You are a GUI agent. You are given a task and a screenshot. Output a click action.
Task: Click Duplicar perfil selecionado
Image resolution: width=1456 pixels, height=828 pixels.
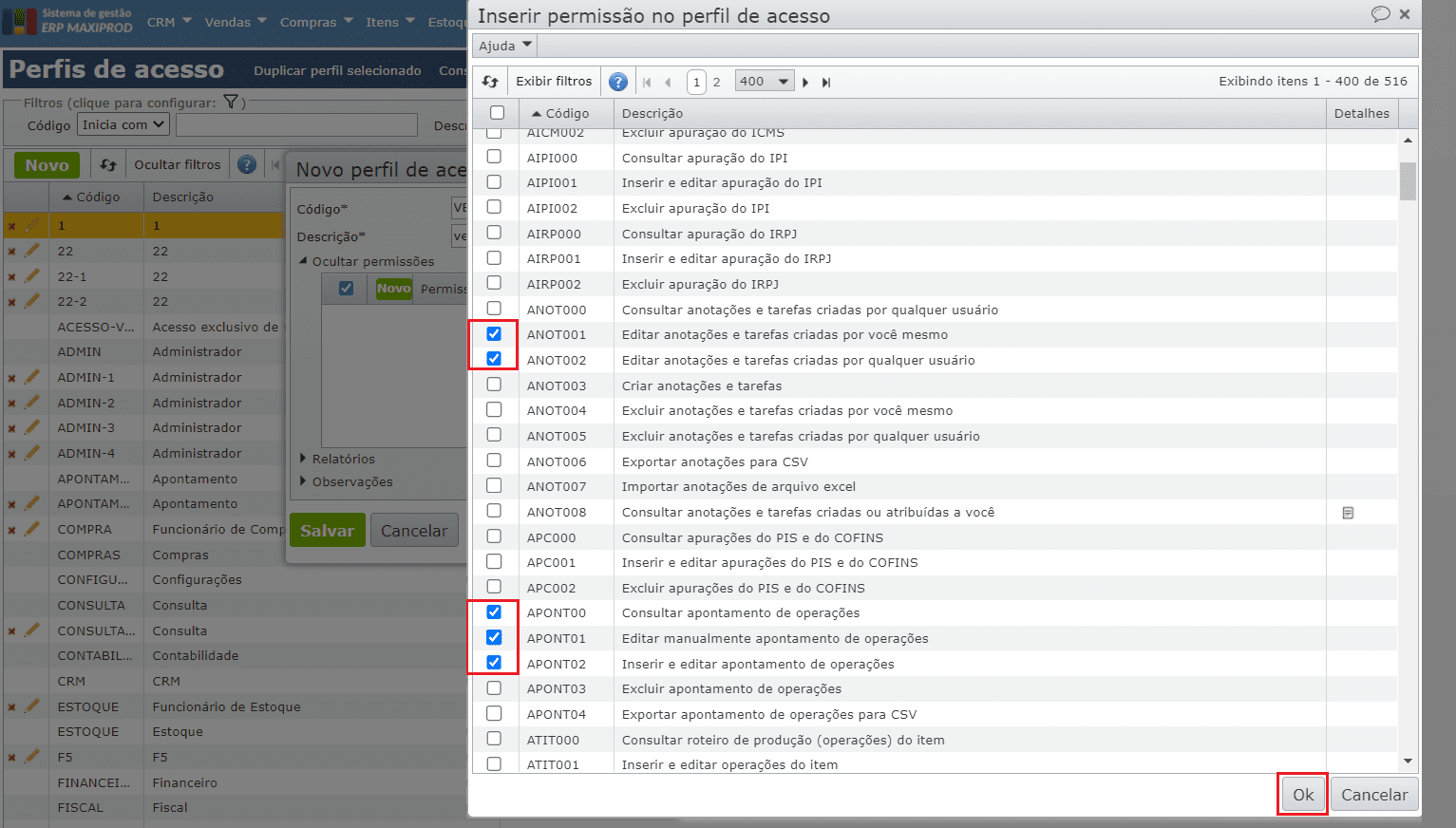[337, 71]
